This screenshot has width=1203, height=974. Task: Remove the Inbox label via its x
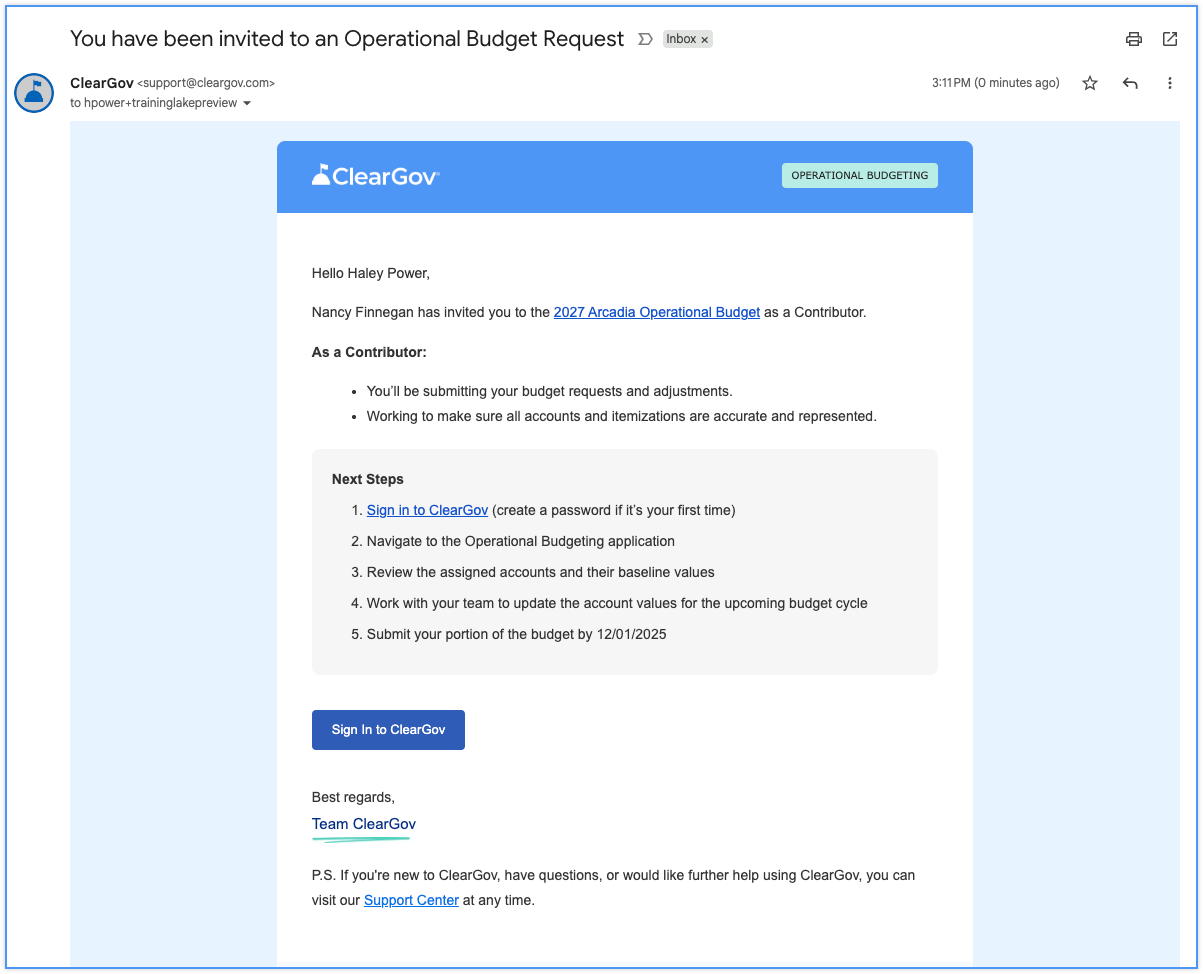coord(704,40)
